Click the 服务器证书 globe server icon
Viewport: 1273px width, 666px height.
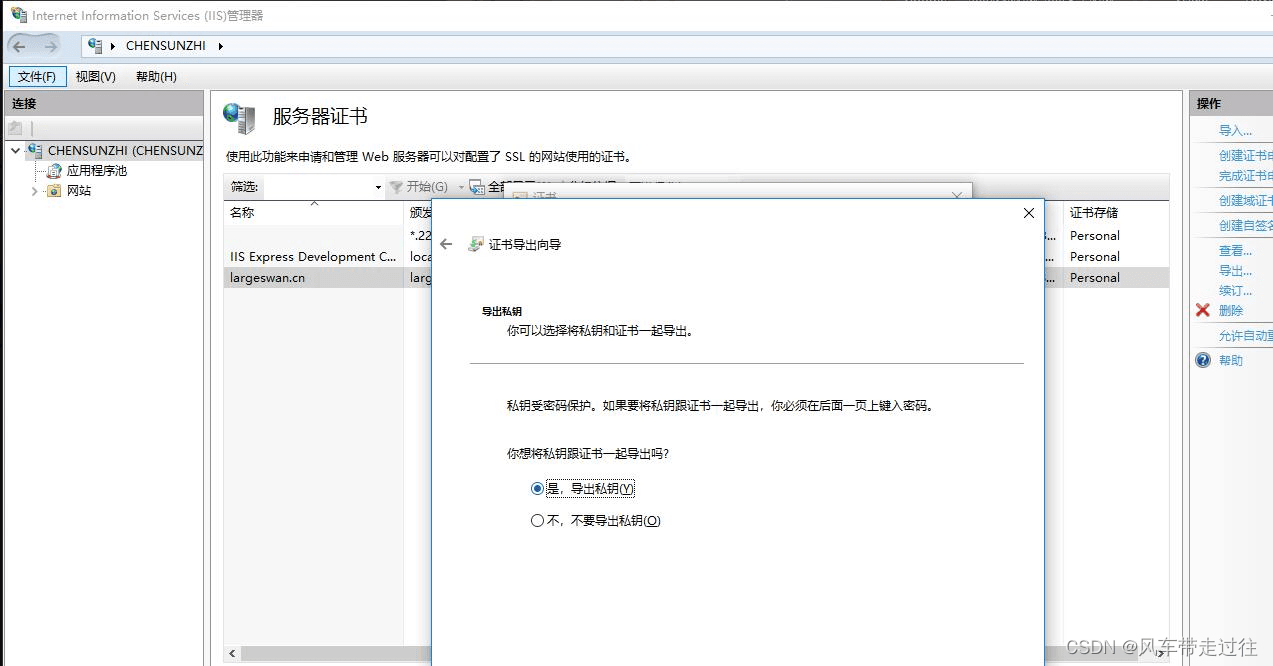click(x=240, y=118)
